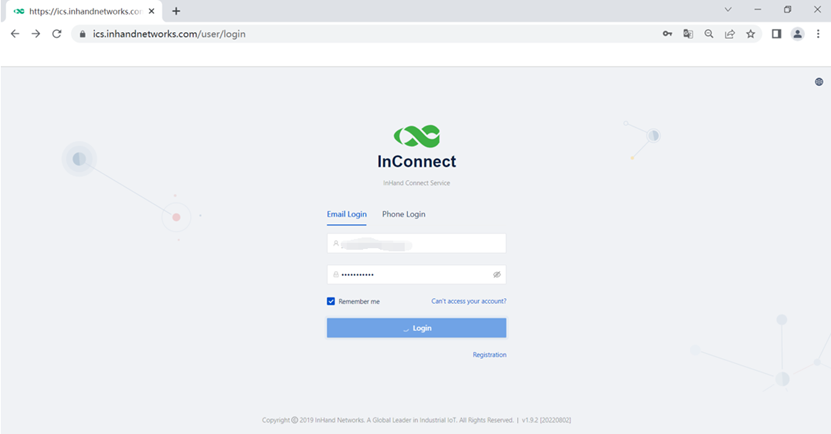The width and height of the screenshot is (831, 434).
Task: Focus the email username field
Action: [417, 243]
